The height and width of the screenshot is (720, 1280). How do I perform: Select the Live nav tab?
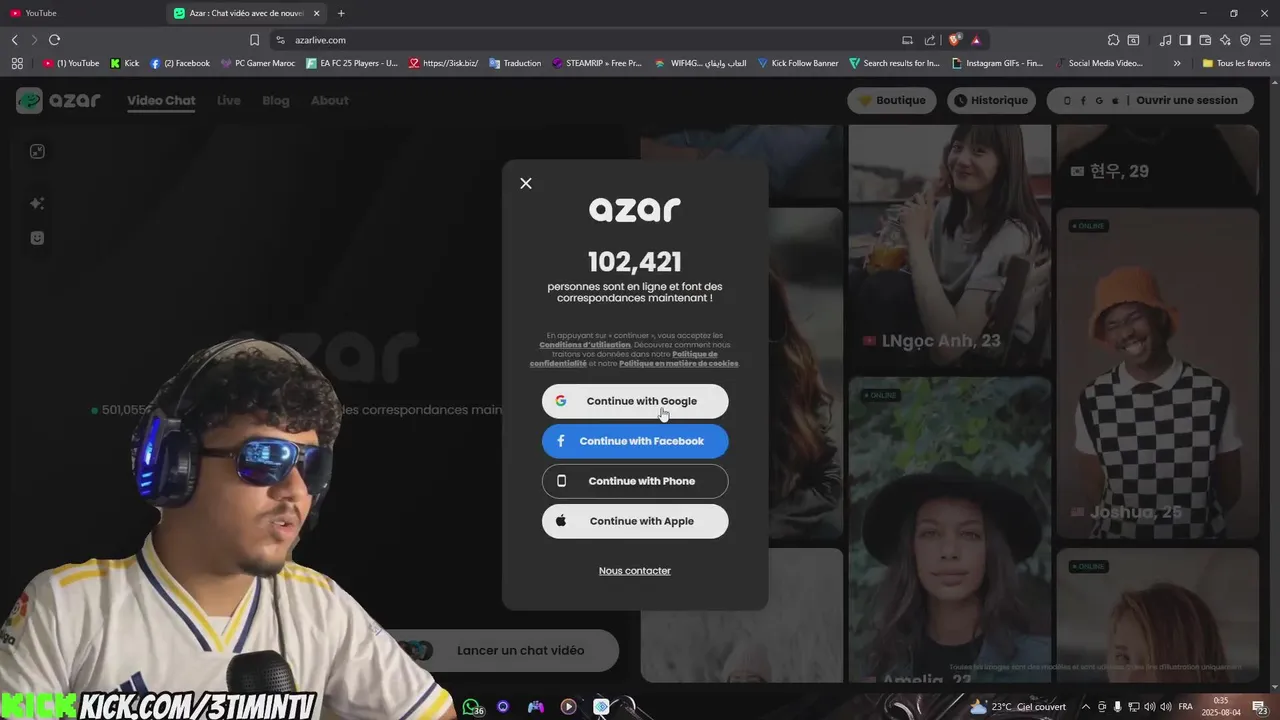[x=229, y=101]
